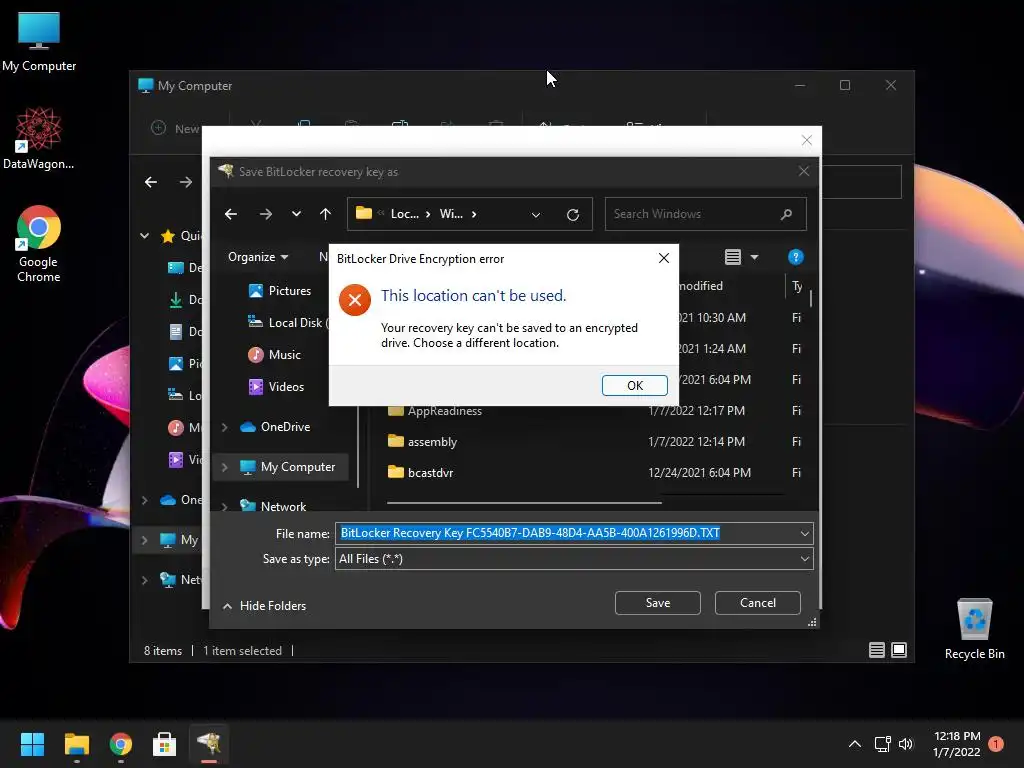Select the My Computer desktop icon
Screen dimensions: 1024x768
39,42
